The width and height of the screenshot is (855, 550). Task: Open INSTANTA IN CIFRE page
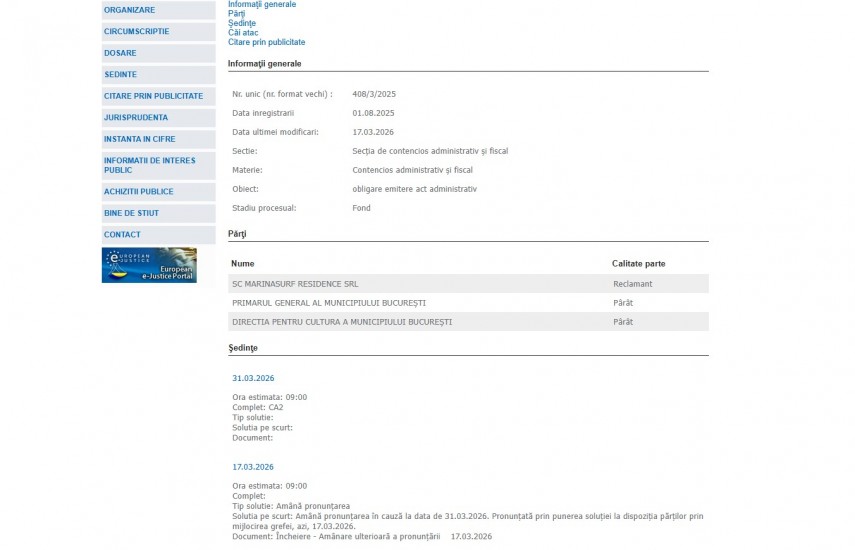[x=140, y=139]
